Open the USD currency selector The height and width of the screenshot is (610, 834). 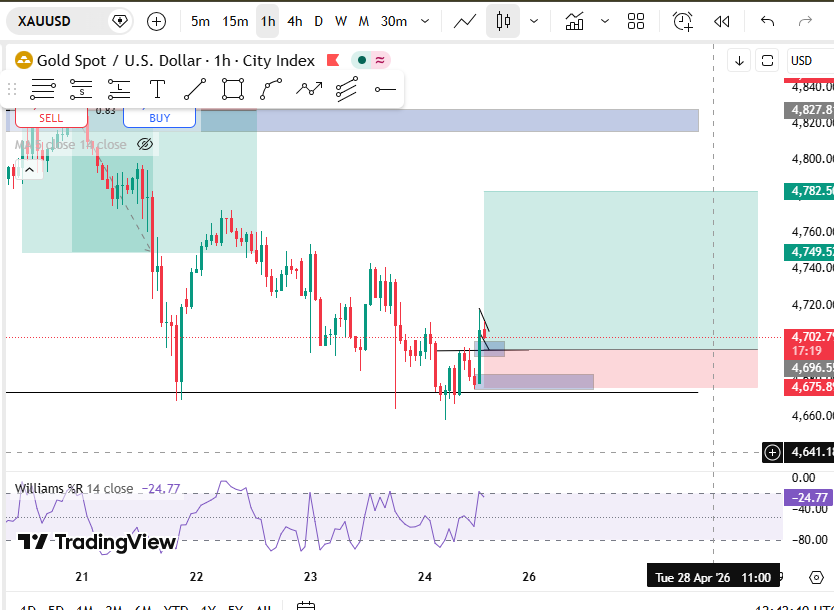(x=810, y=61)
